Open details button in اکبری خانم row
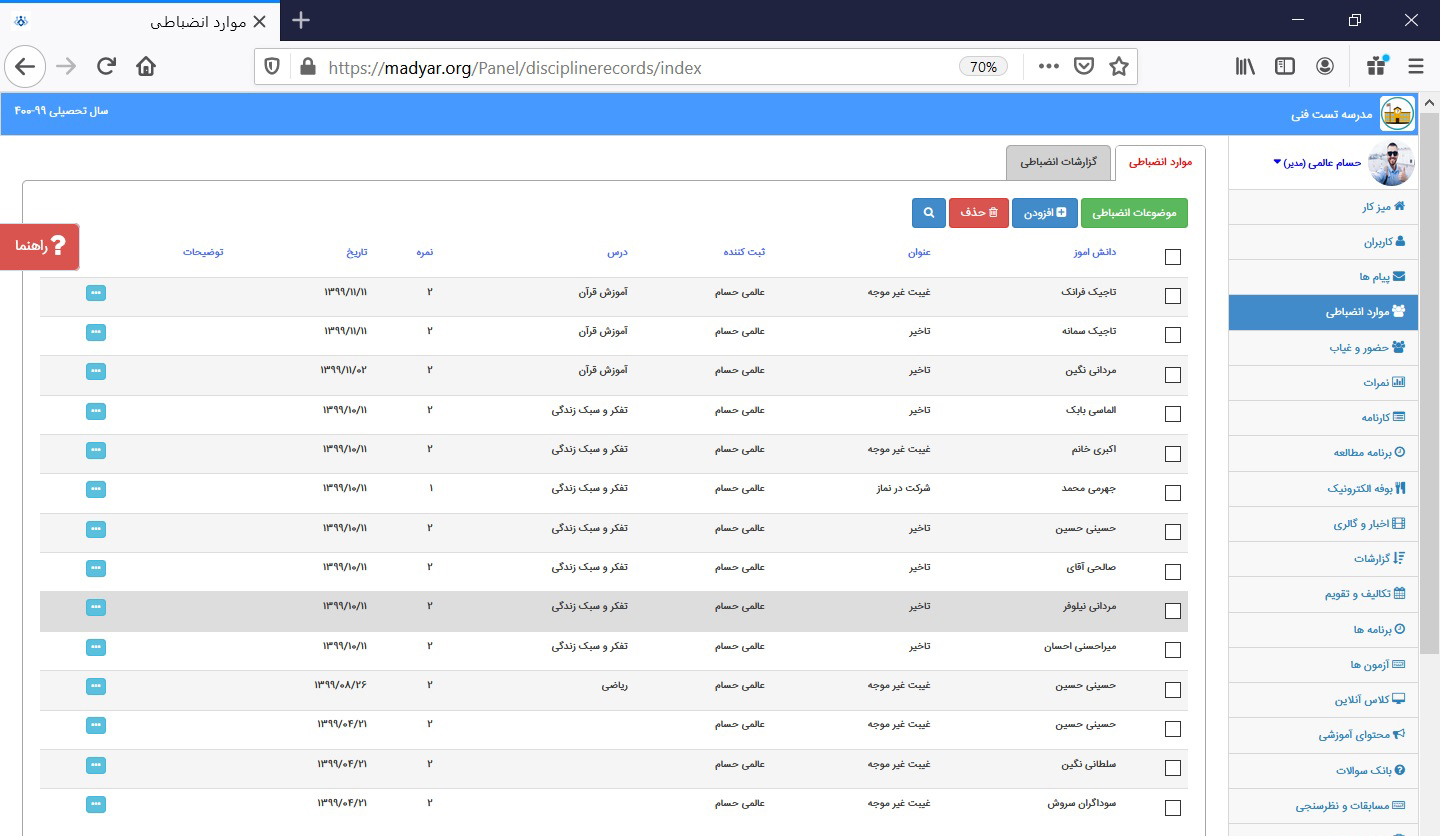The width and height of the screenshot is (1440, 836). coord(96,450)
